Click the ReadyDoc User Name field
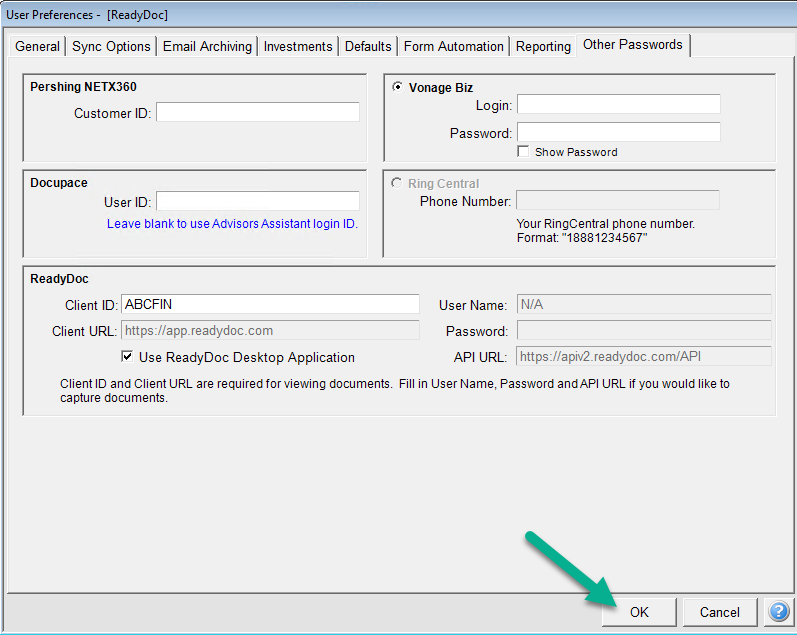Screen dimensions: 797x635 pos(644,304)
